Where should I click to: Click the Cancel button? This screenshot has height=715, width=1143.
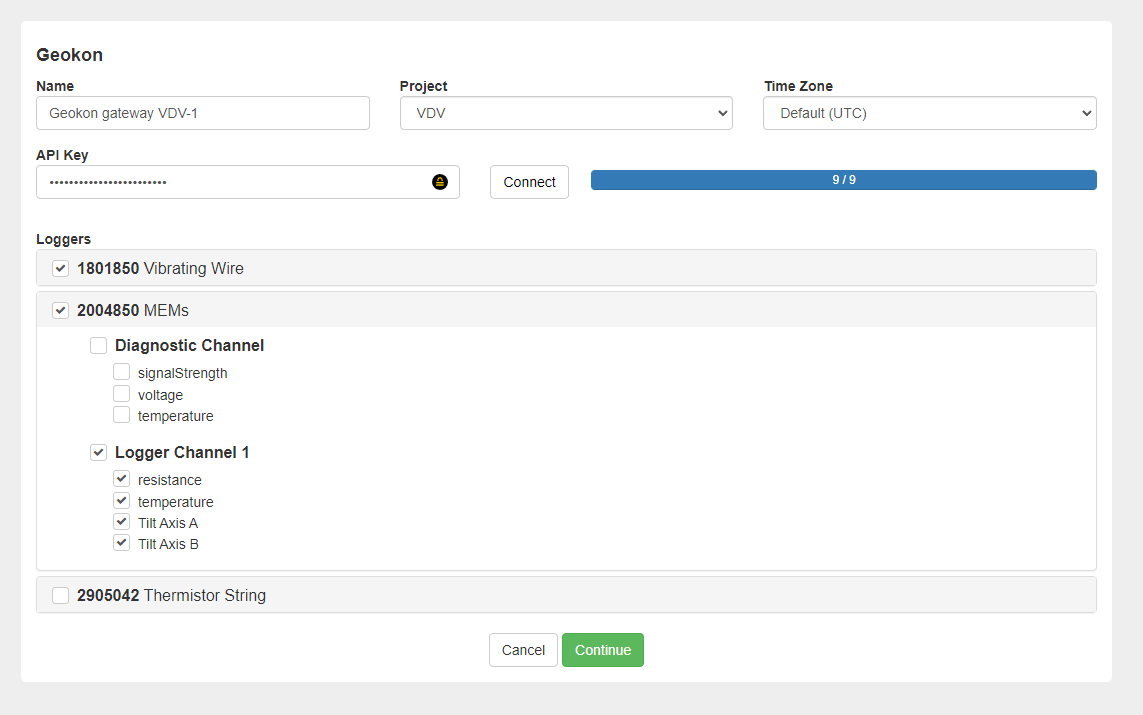(523, 650)
